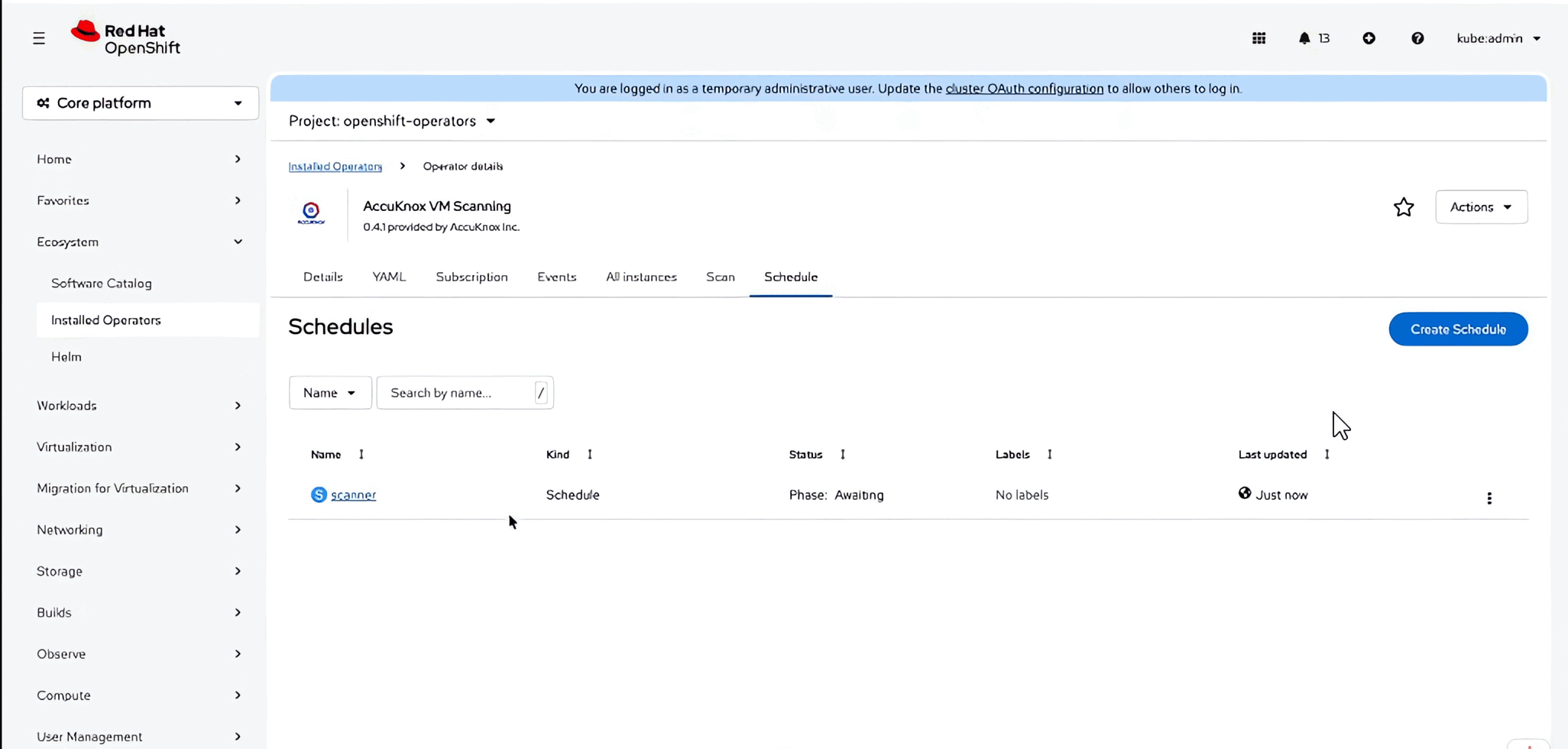Open the Core platform perspective switcher
Viewport: 1568px width, 749px height.
(141, 103)
